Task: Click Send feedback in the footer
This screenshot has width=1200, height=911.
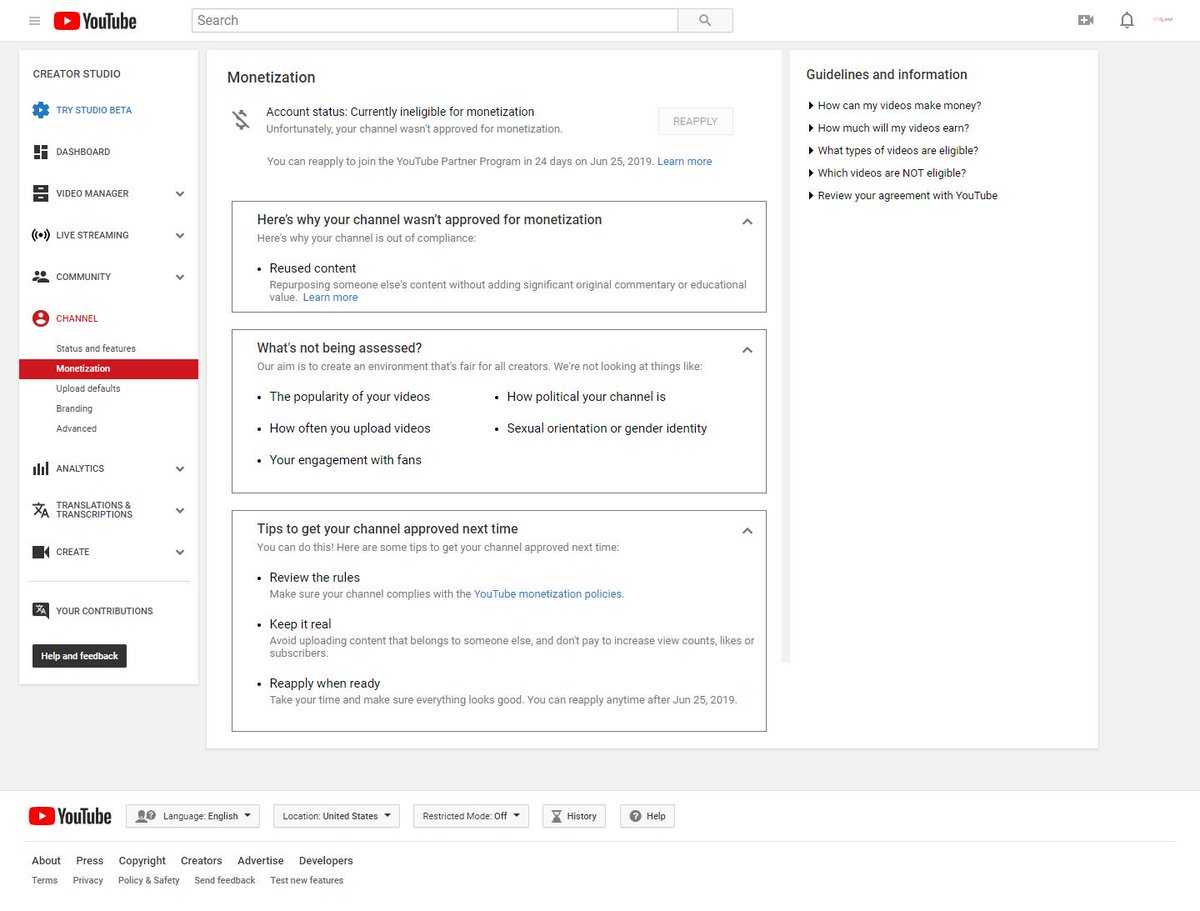Action: click(225, 881)
